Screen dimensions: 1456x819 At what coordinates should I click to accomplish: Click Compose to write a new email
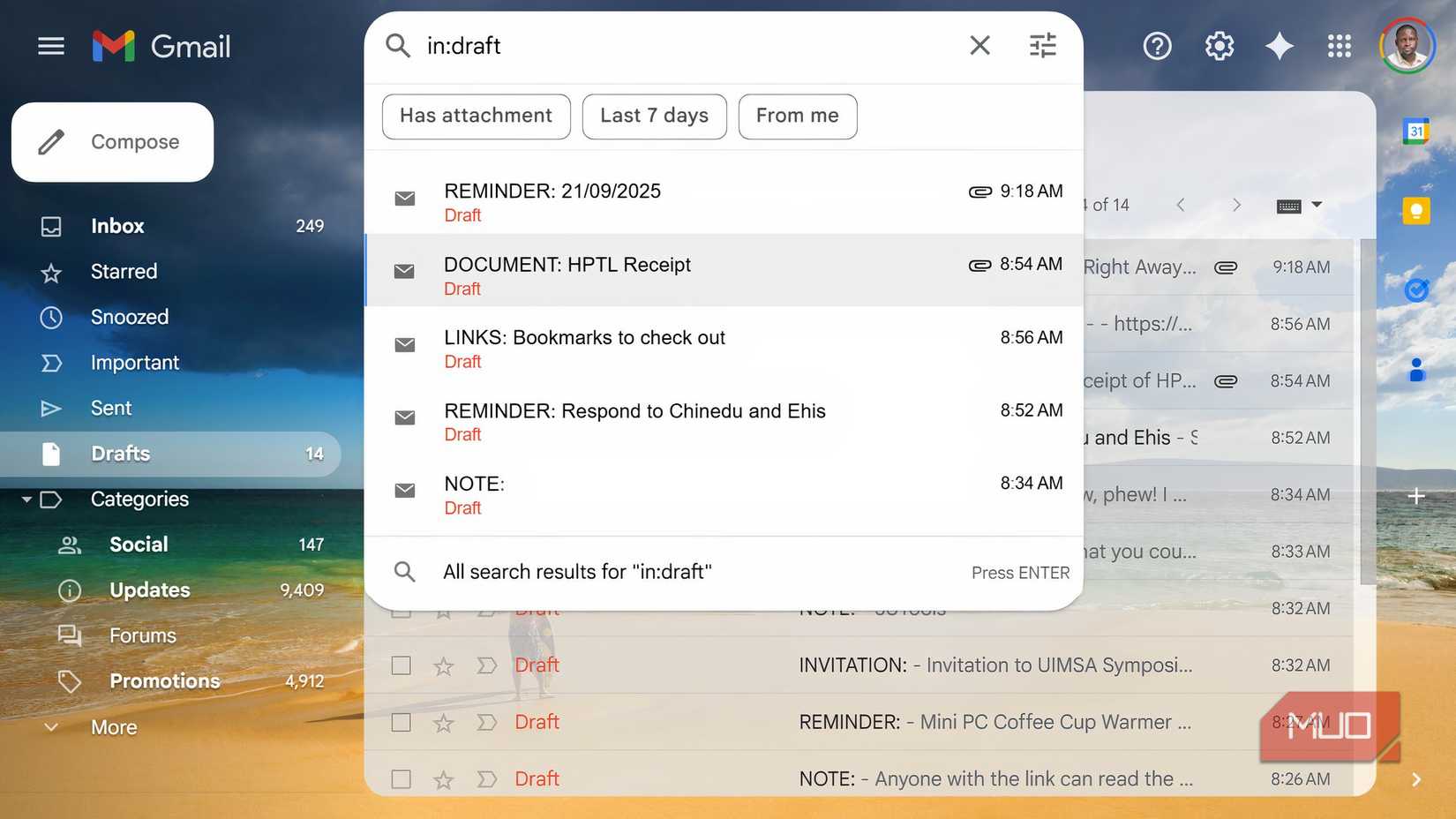click(x=112, y=142)
